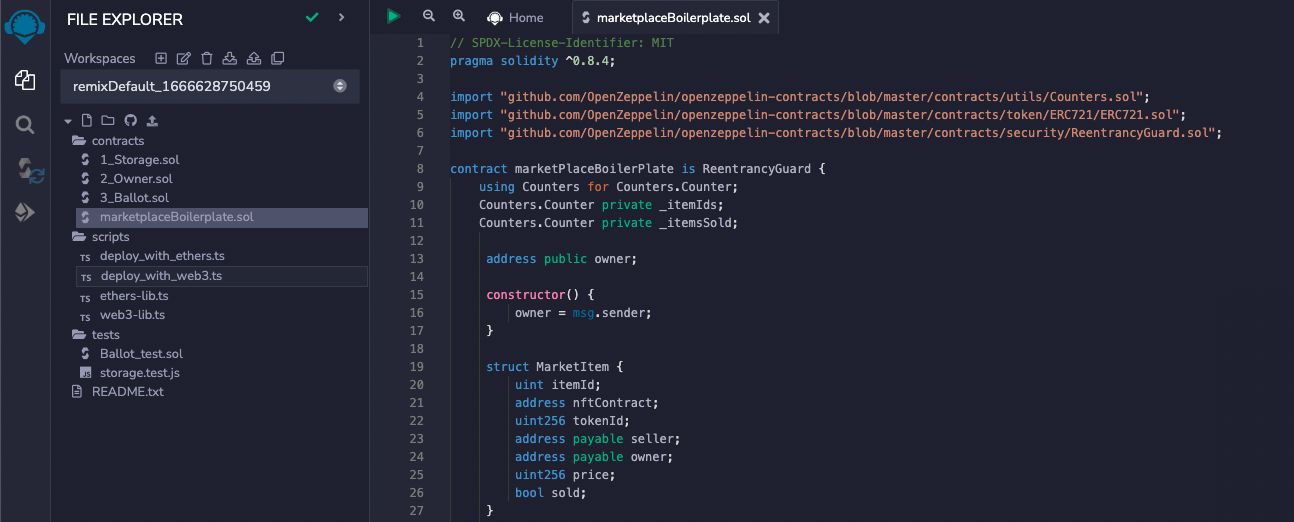Zoom out the editor font
Viewport: 1294px width, 522px height.
tap(429, 16)
